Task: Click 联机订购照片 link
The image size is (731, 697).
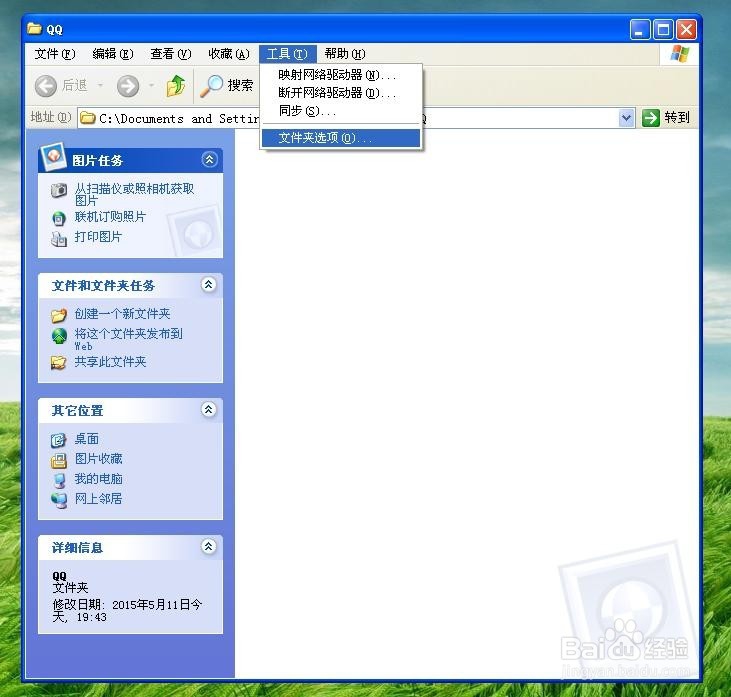Action: (x=110, y=217)
